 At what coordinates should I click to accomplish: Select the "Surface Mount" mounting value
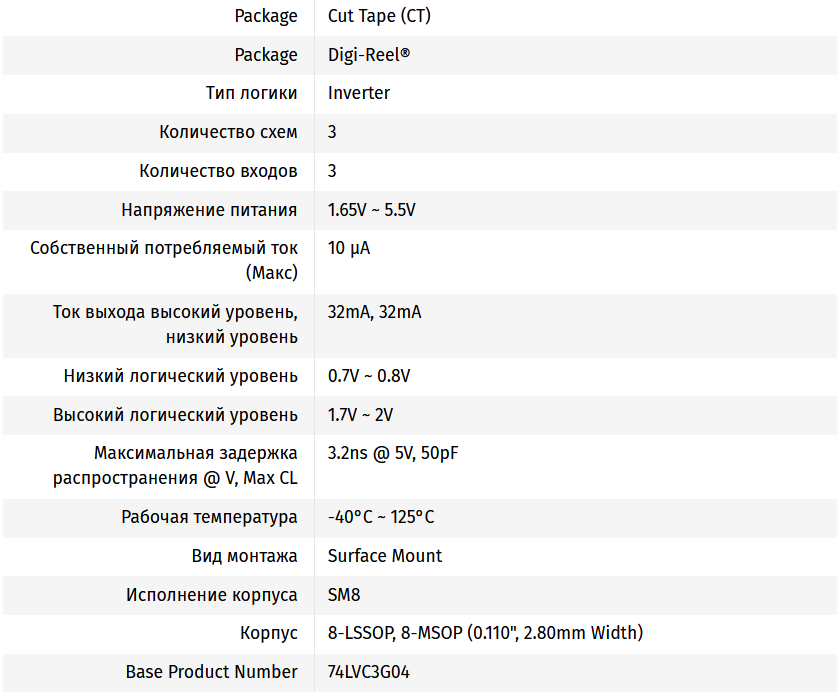pyautogui.click(x=385, y=556)
